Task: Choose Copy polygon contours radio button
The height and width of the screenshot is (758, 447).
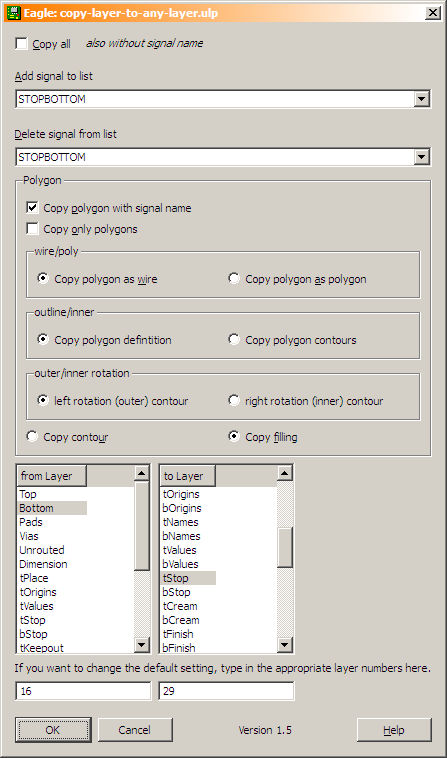Action: click(234, 339)
